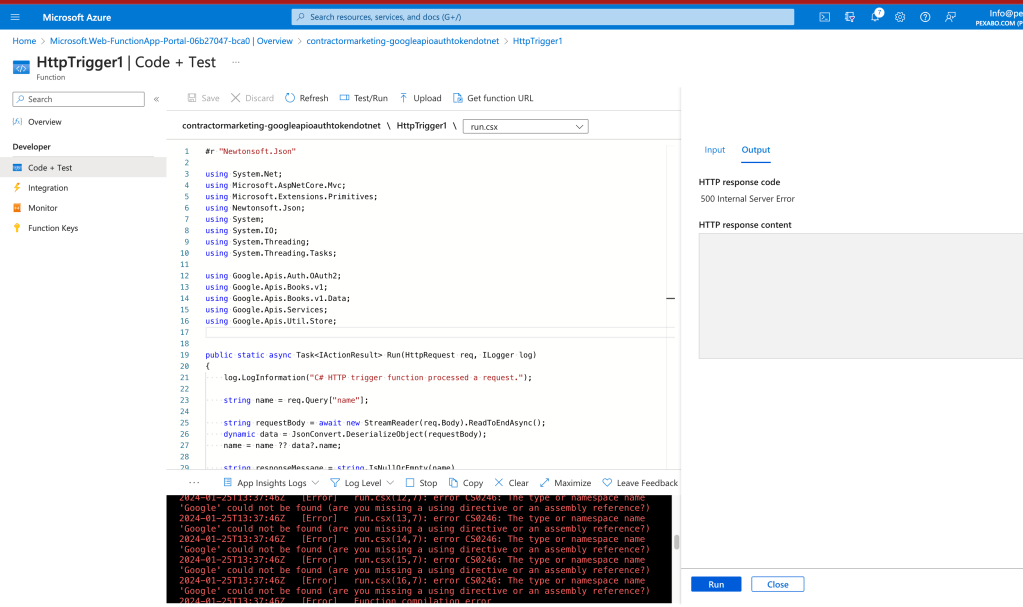Image resolution: width=1023 pixels, height=607 pixels.
Task: Click the log console scrollbar thumb
Action: pos(677,542)
